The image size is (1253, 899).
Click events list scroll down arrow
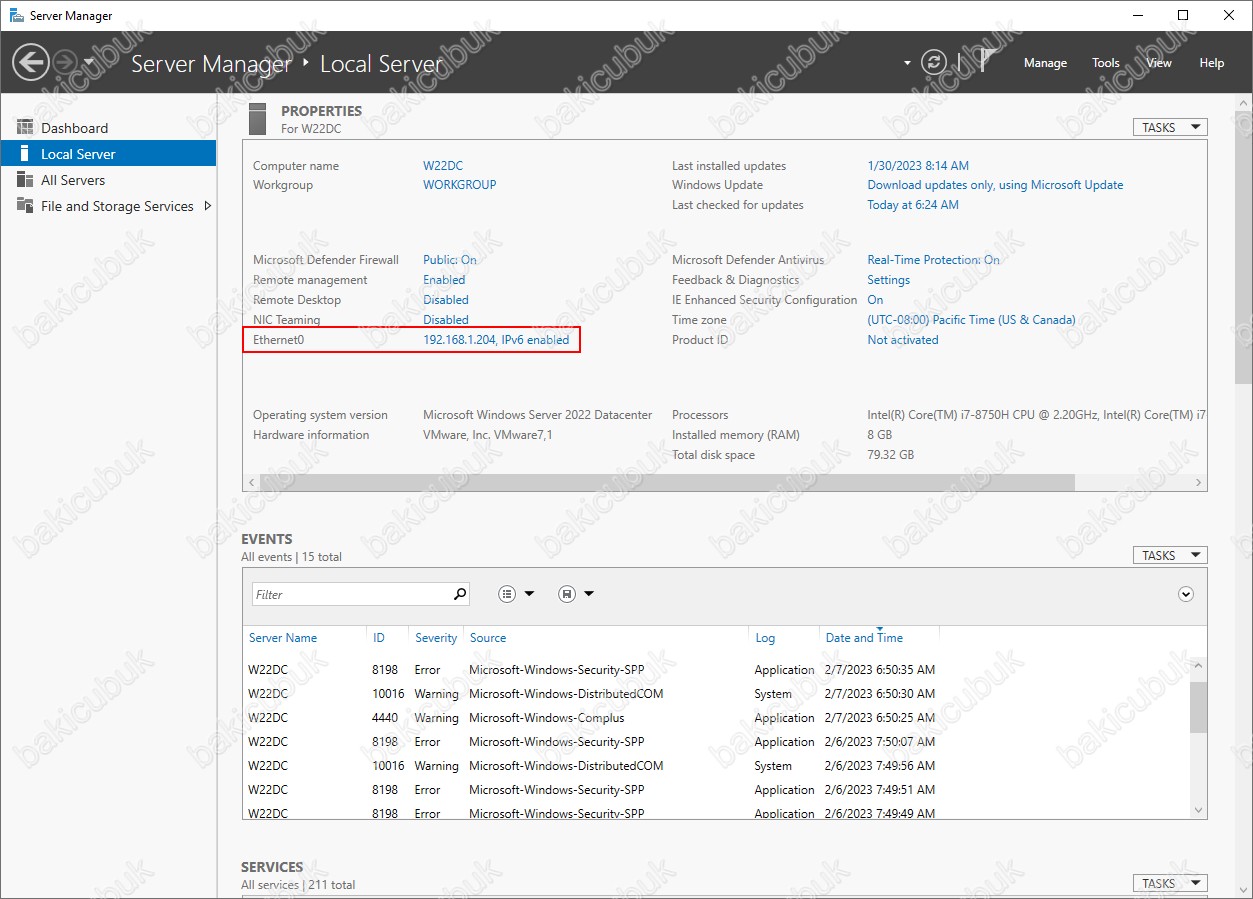[1198, 809]
